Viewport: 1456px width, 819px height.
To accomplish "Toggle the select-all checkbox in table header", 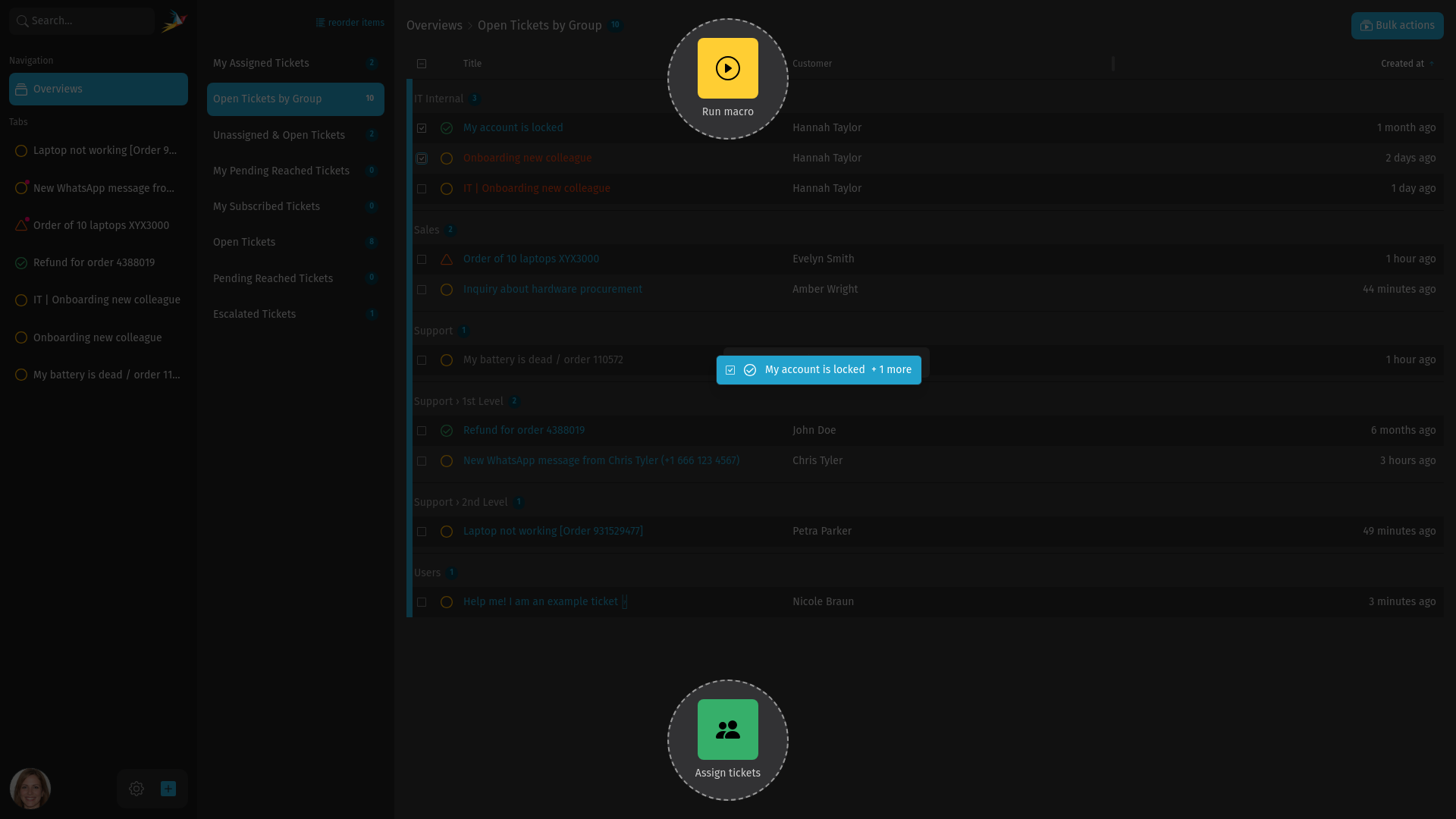I will 422,64.
